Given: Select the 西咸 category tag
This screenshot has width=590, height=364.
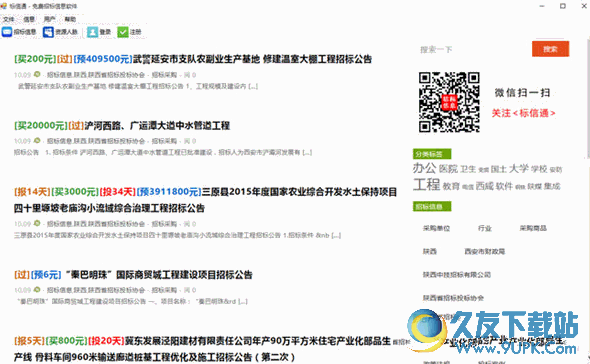Looking at the screenshot, I should pos(484,186).
